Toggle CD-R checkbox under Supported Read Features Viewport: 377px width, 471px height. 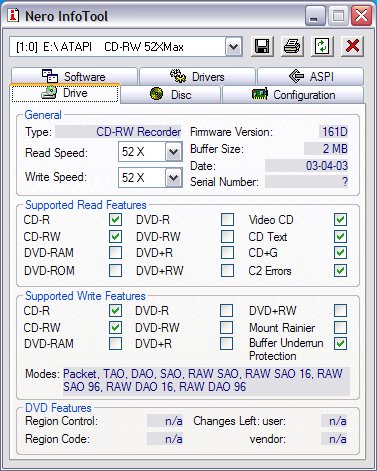(115, 220)
